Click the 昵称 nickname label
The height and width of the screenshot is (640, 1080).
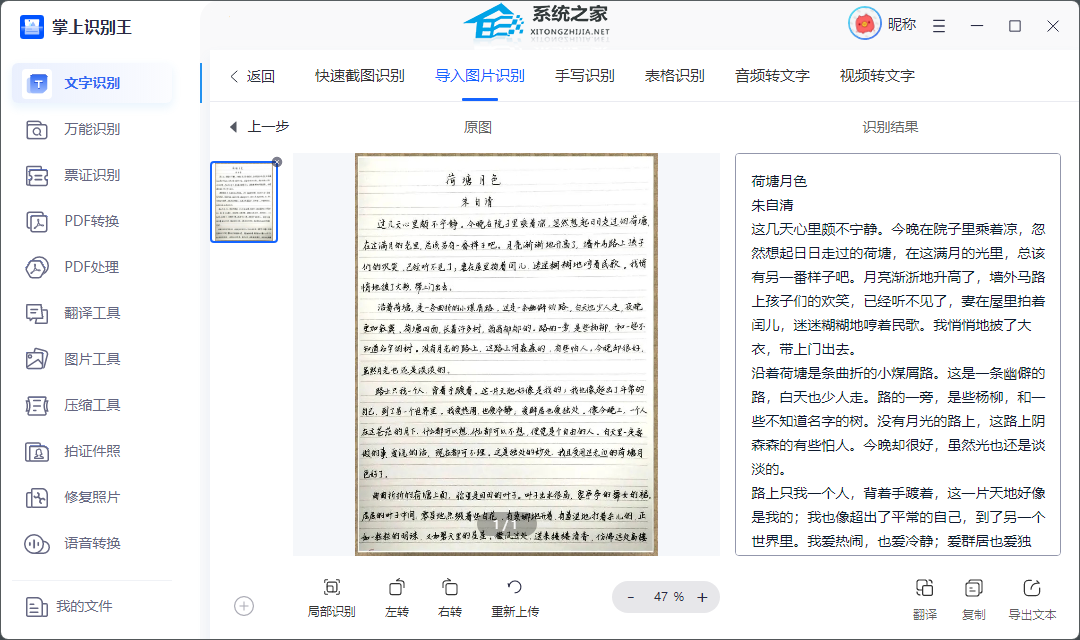[x=902, y=25]
